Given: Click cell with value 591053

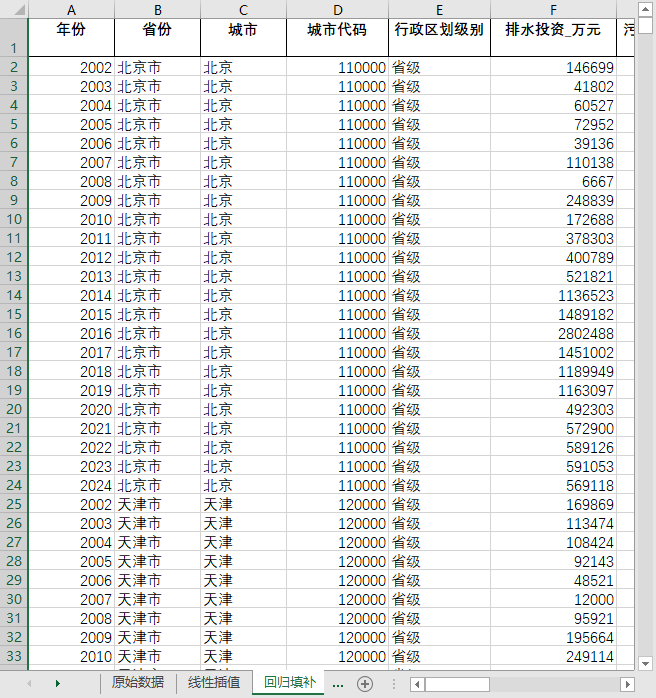Looking at the screenshot, I should [553, 466].
